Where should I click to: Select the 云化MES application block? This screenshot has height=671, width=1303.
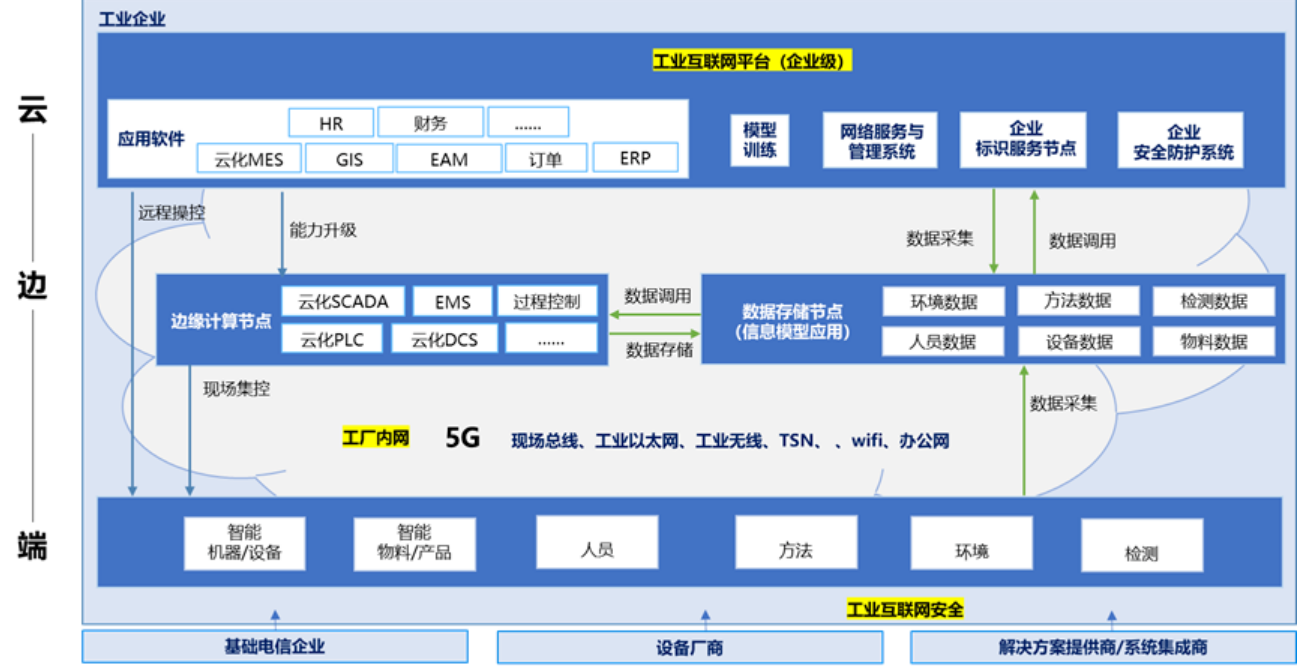[250, 158]
